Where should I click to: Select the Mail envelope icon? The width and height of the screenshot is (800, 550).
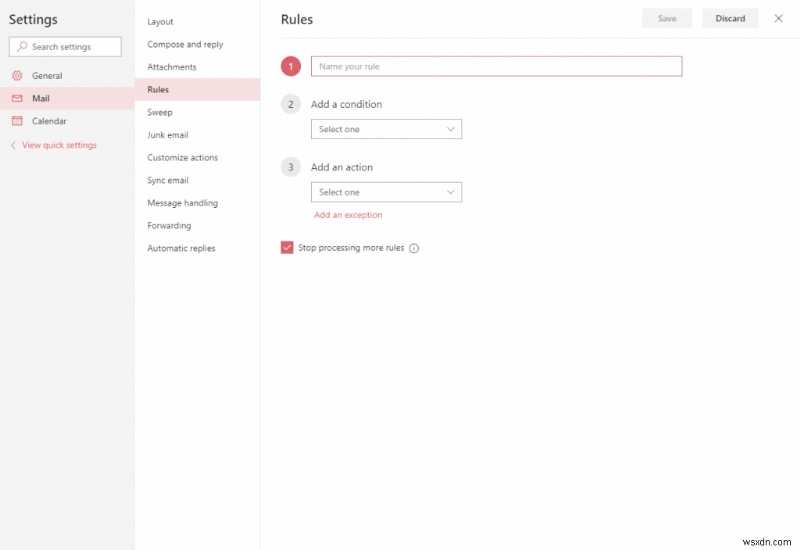[17, 98]
